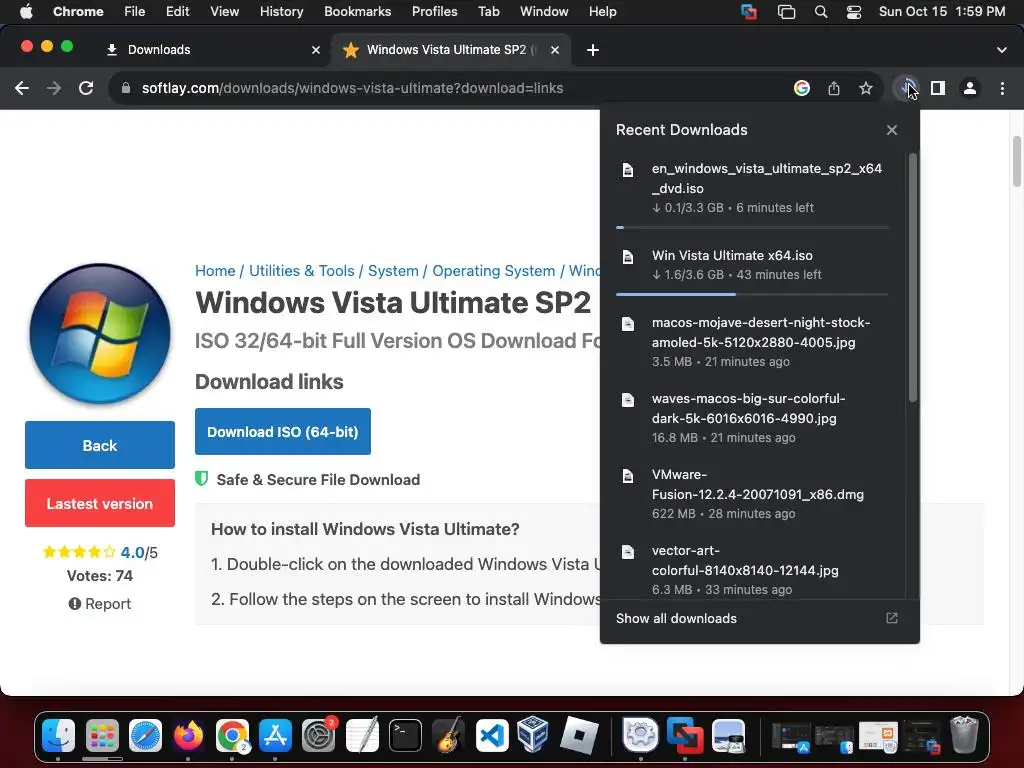Open the downloads toolbar icon in Chrome
The width and height of the screenshot is (1024, 768).
(906, 88)
